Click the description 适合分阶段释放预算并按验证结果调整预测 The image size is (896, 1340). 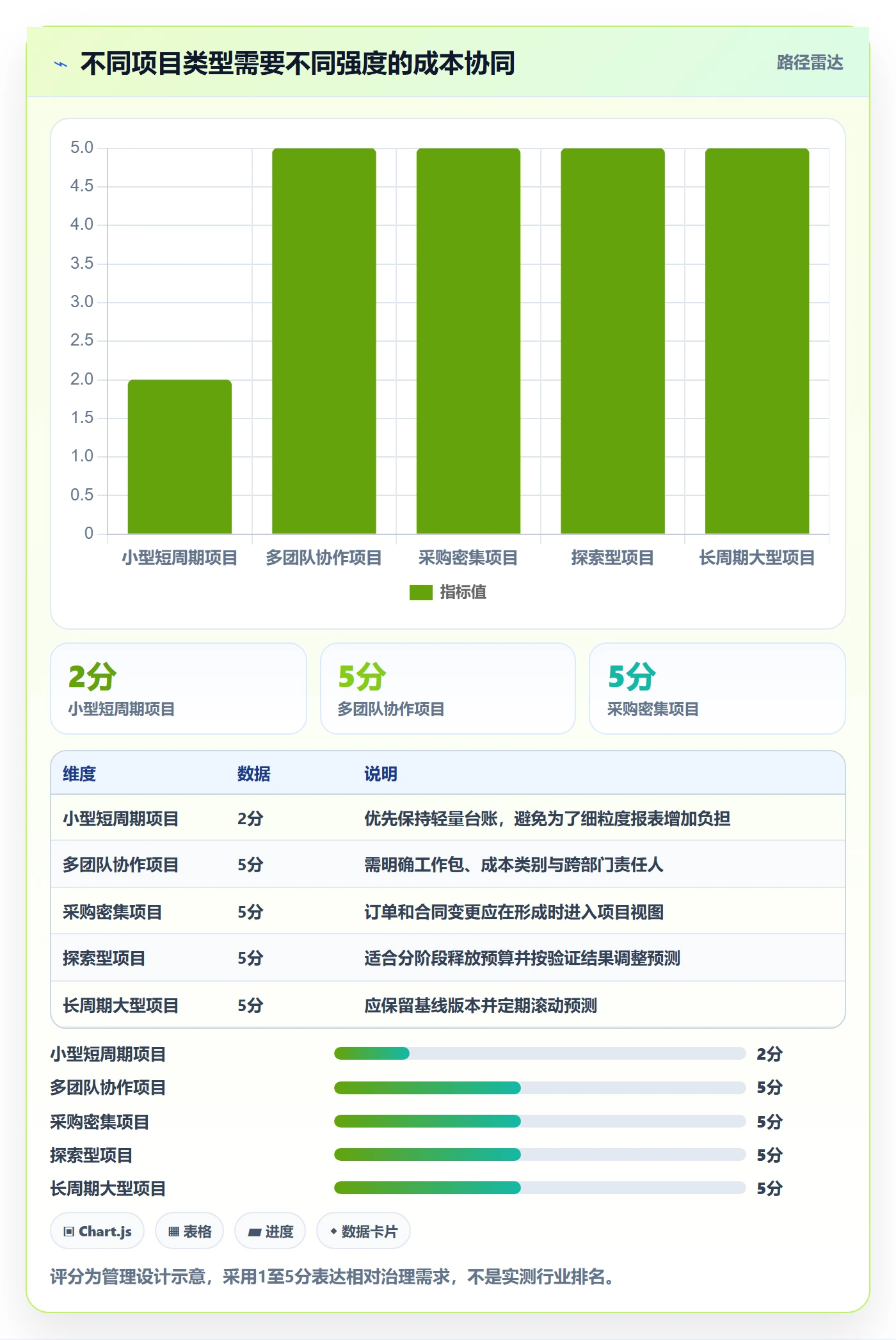522,958
